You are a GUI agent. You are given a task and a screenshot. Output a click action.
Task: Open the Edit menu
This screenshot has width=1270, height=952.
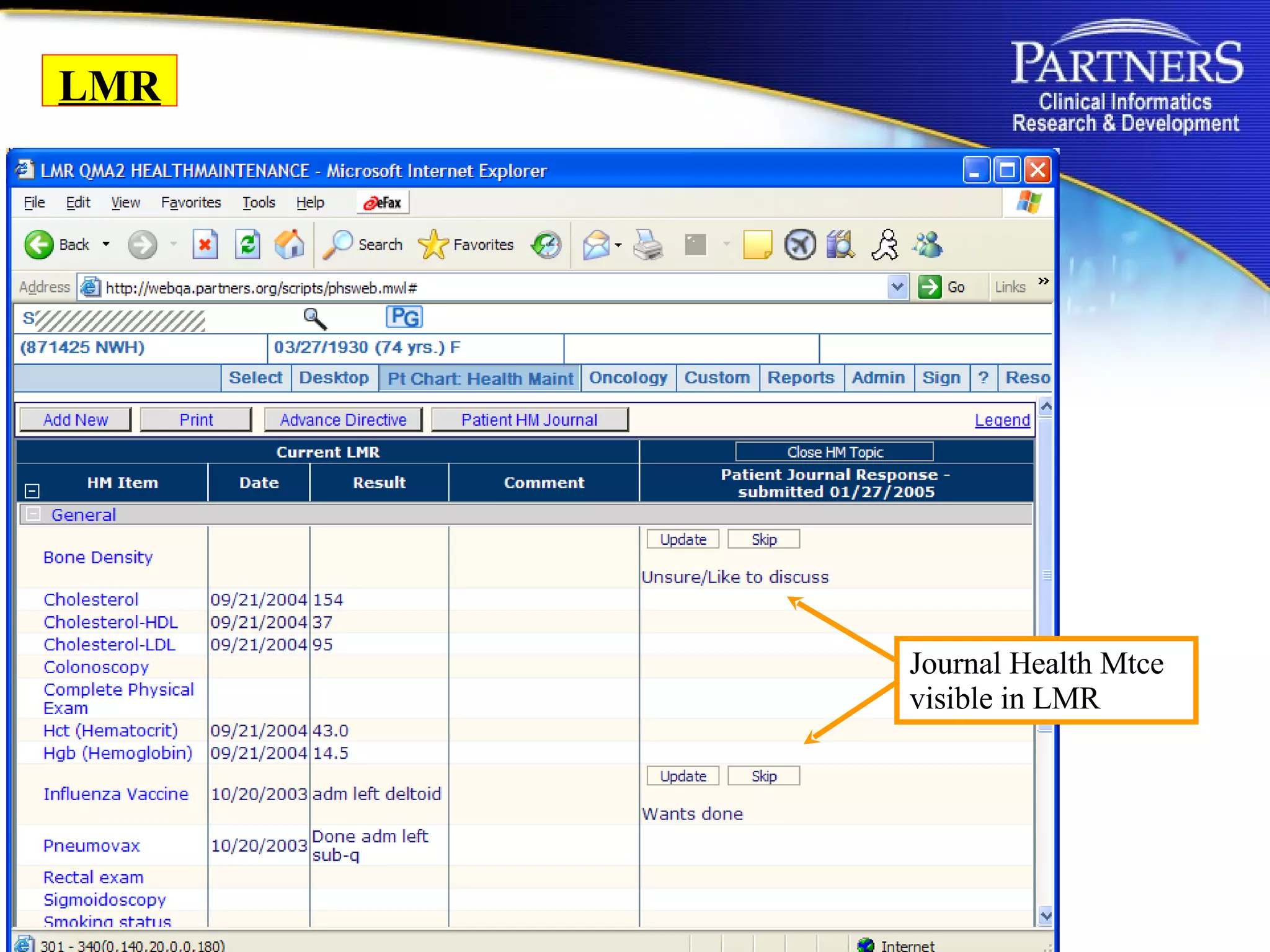(78, 203)
